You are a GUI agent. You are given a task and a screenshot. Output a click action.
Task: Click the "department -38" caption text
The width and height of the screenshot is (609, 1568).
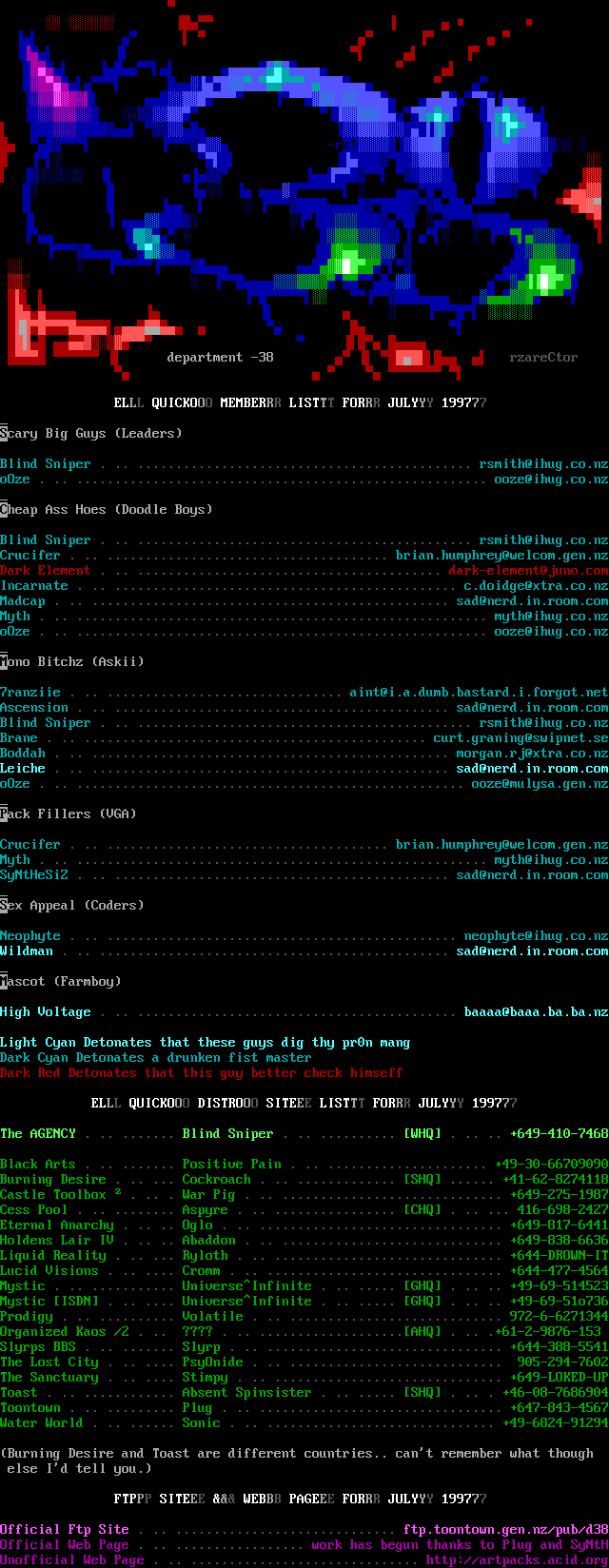click(x=220, y=358)
